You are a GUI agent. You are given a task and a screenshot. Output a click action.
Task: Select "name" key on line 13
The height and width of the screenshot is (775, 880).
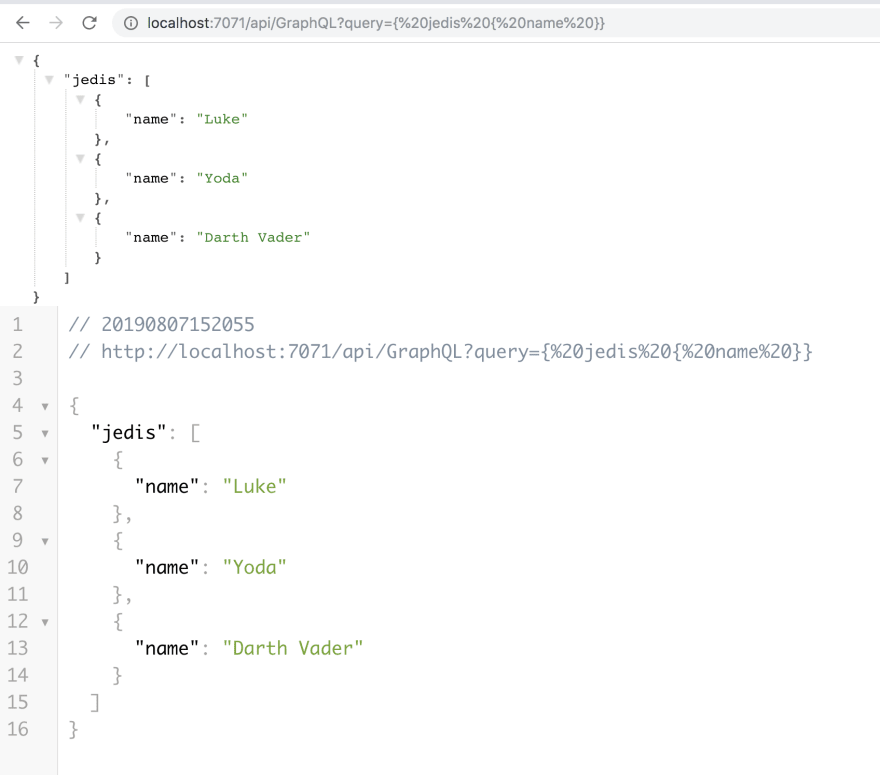click(x=167, y=648)
